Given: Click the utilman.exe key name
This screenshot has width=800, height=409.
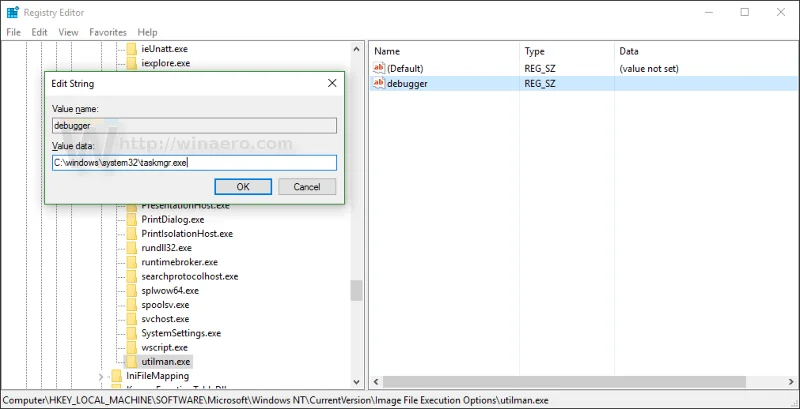Looking at the screenshot, I should point(165,362).
